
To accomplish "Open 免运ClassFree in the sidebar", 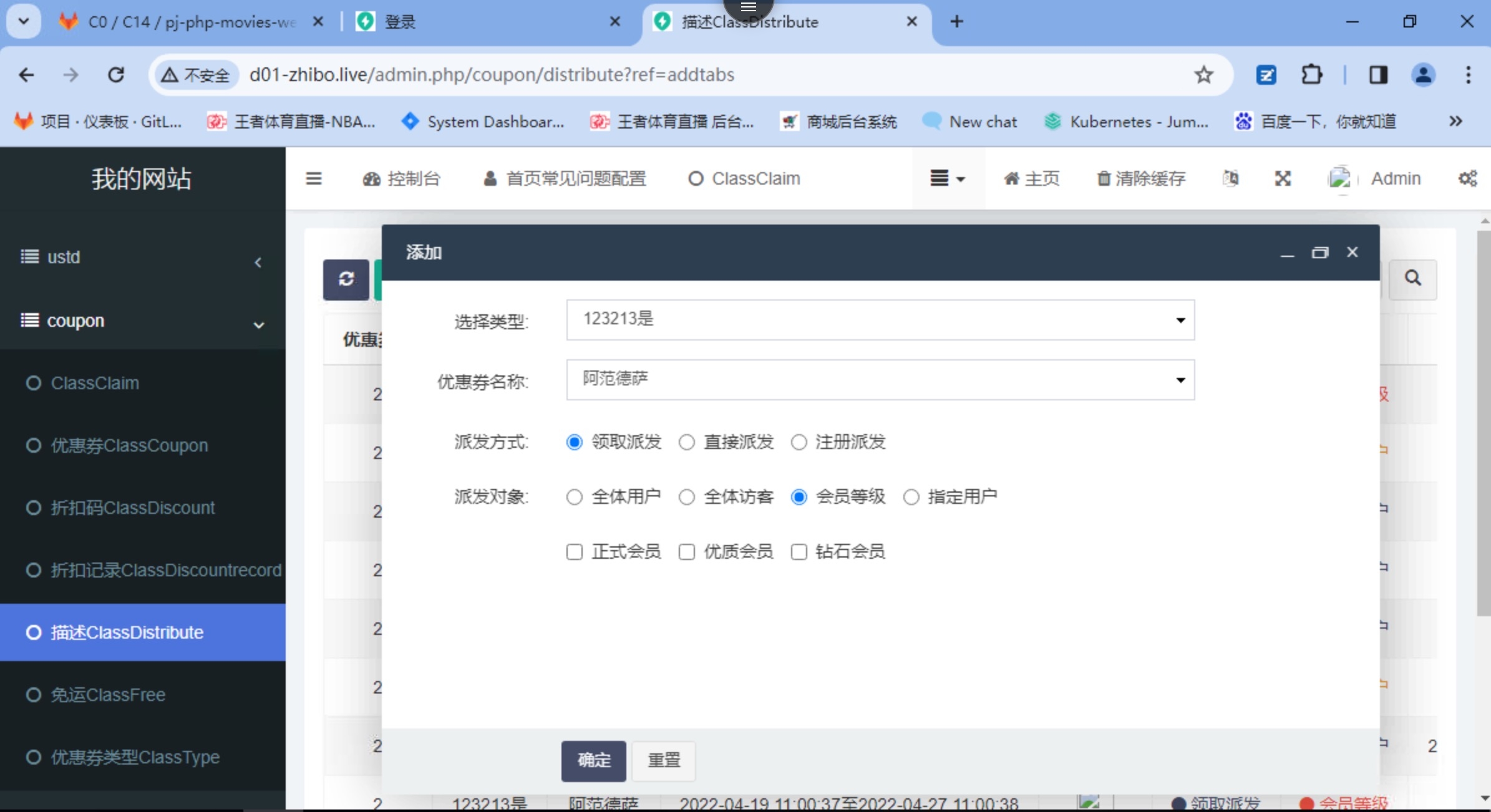I will click(143, 695).
